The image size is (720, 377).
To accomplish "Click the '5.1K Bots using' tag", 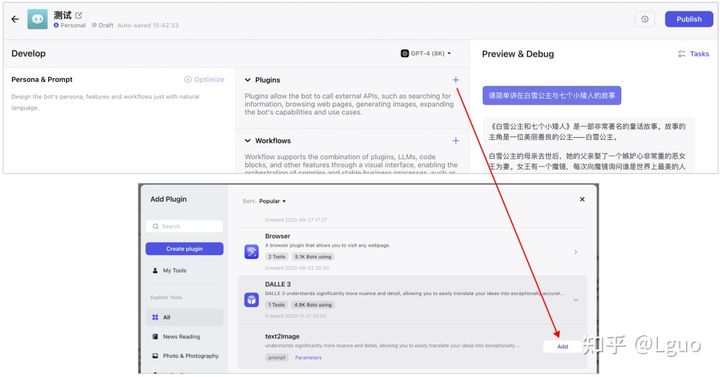I will click(x=313, y=257).
